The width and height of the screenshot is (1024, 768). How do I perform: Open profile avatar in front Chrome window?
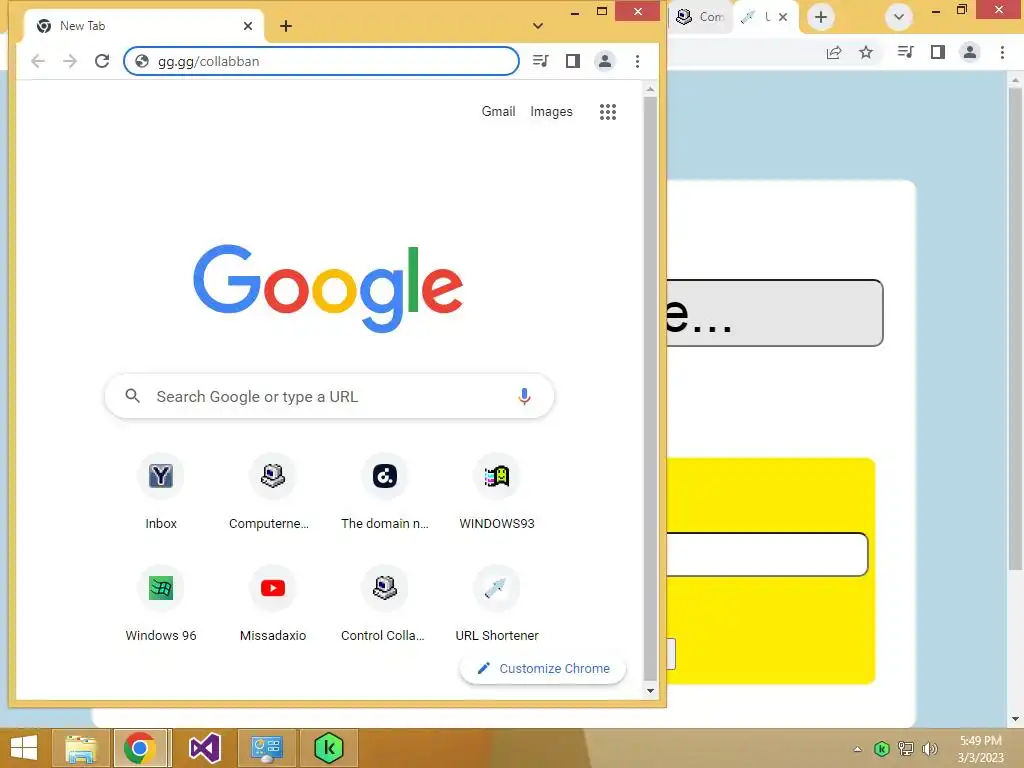(x=605, y=61)
